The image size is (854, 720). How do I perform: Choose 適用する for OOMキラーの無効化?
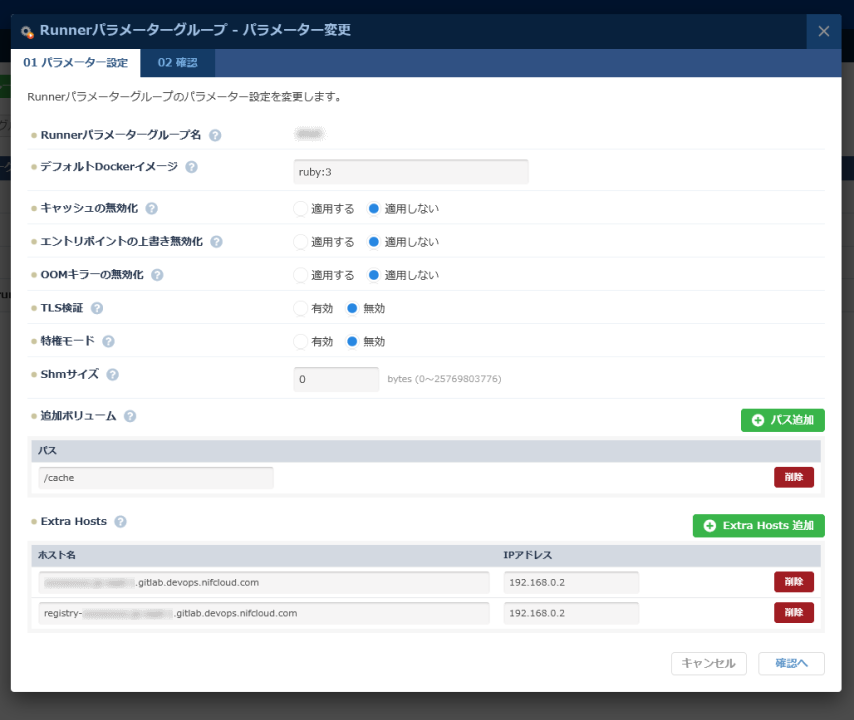point(300,275)
